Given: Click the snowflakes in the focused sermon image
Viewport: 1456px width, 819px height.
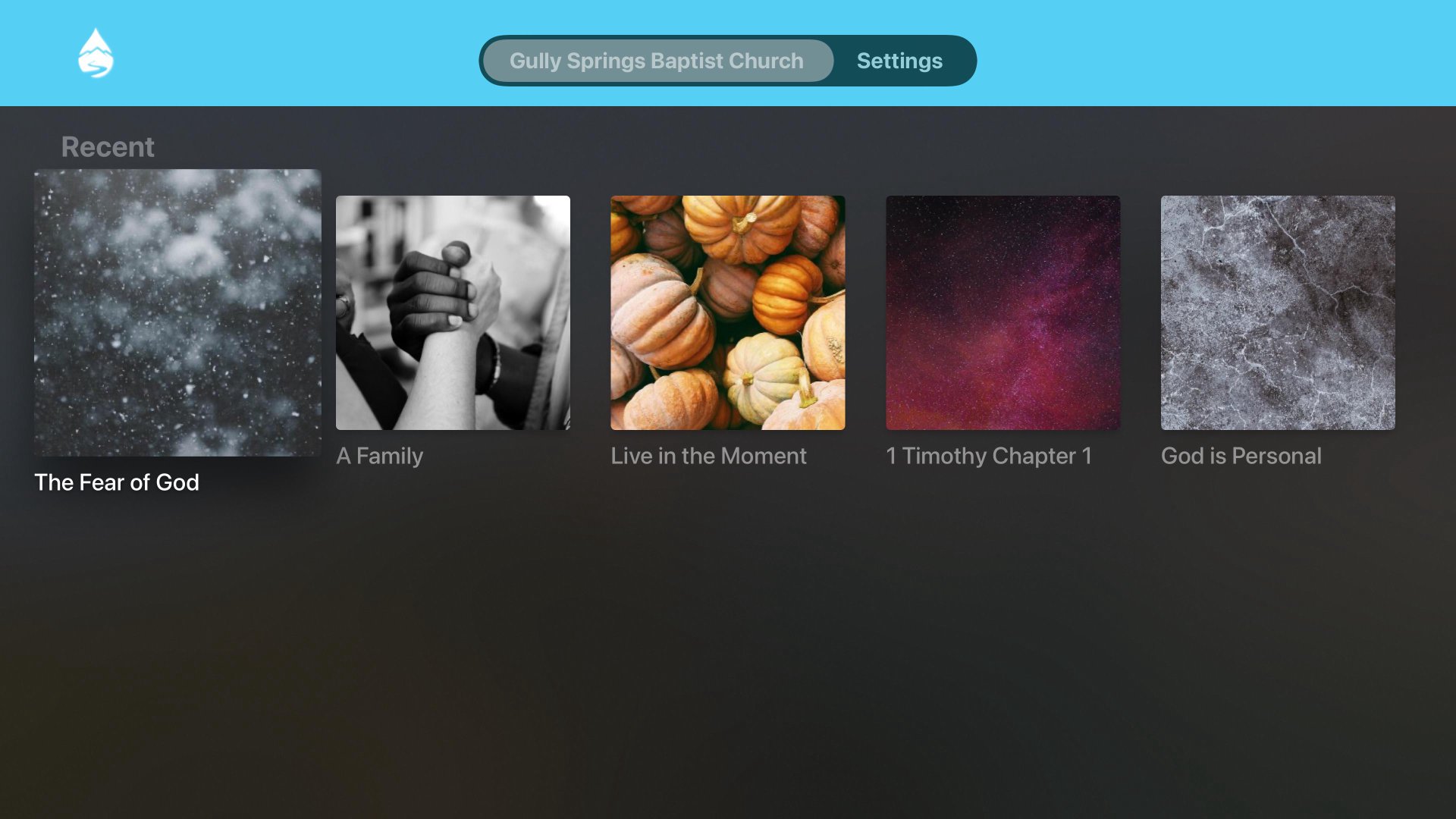Looking at the screenshot, I should tap(177, 312).
